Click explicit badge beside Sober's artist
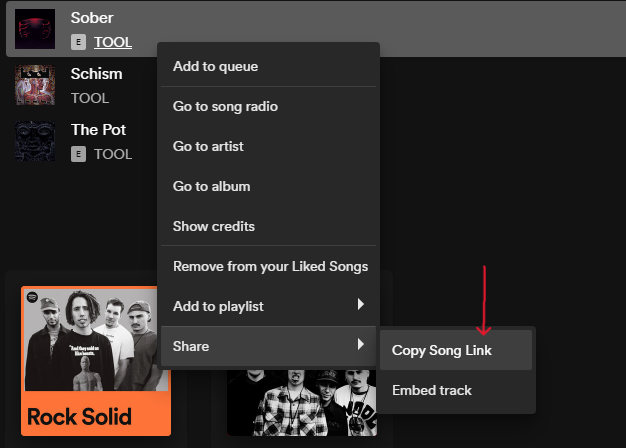 [79, 42]
